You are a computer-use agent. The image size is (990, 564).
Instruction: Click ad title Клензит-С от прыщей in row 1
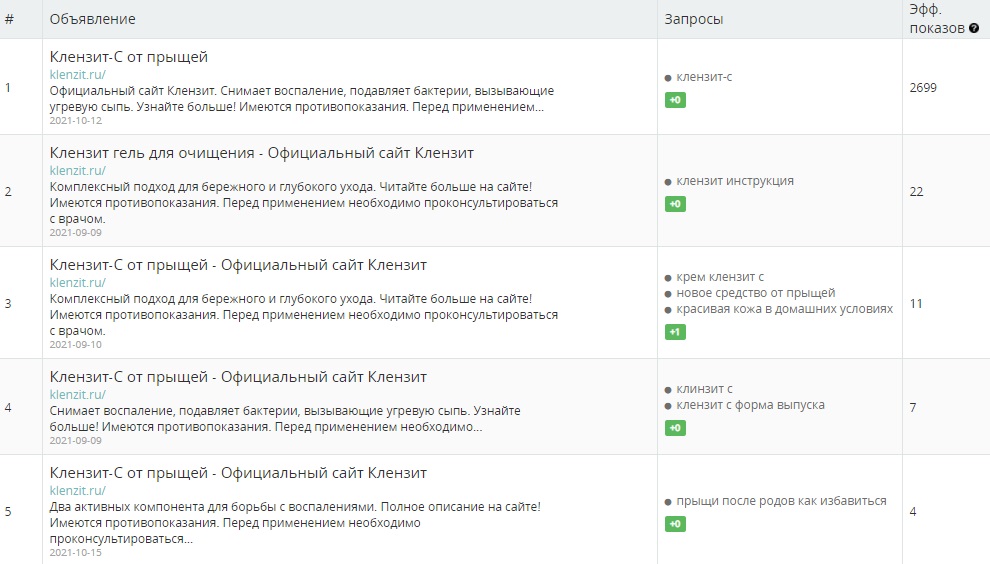pyautogui.click(x=129, y=57)
